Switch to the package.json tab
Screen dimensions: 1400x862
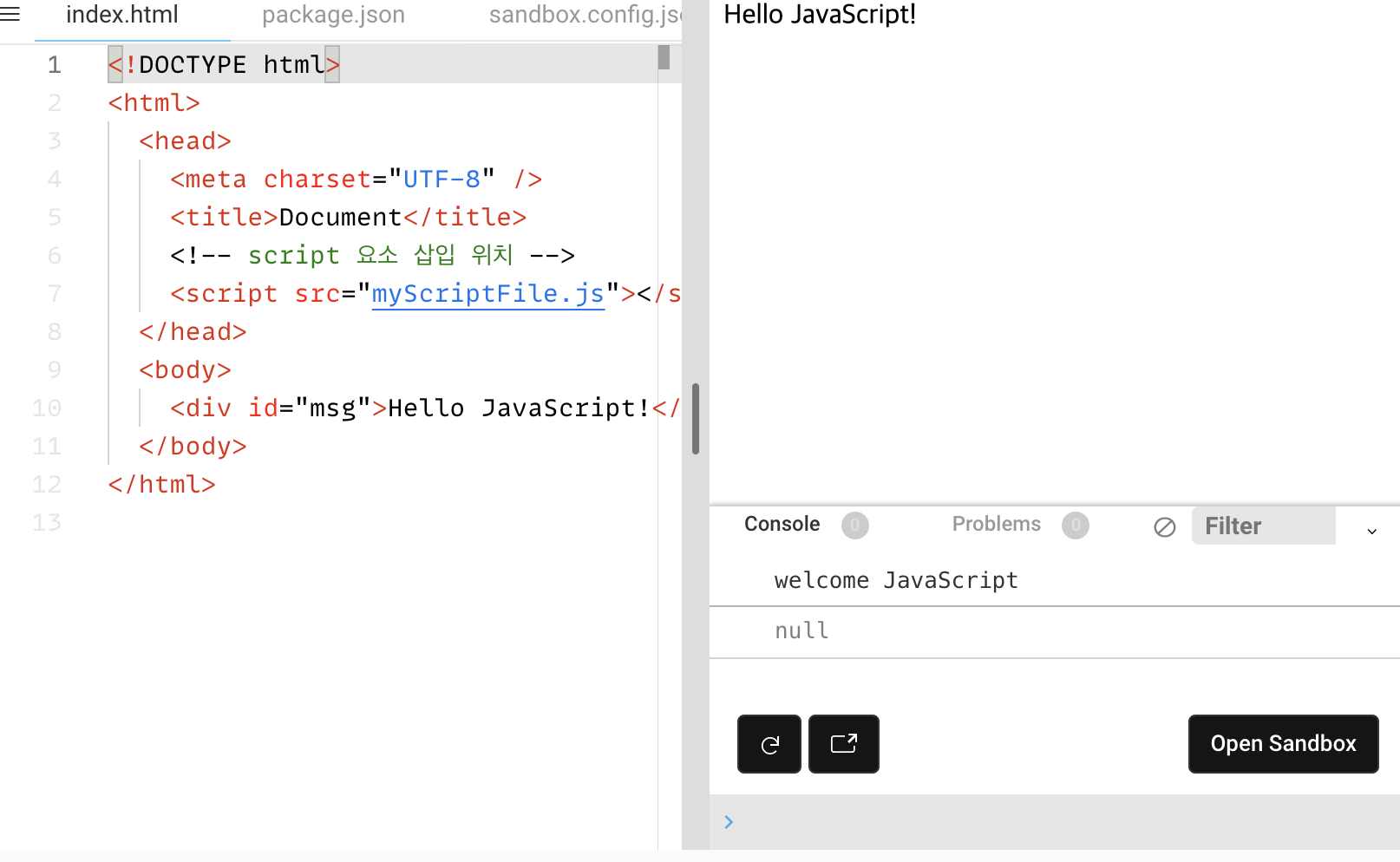pyautogui.click(x=333, y=15)
